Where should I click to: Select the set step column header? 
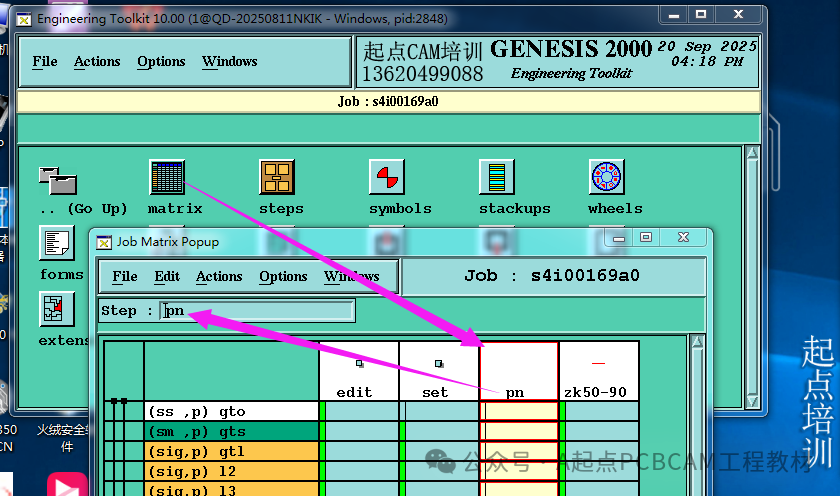click(439, 371)
